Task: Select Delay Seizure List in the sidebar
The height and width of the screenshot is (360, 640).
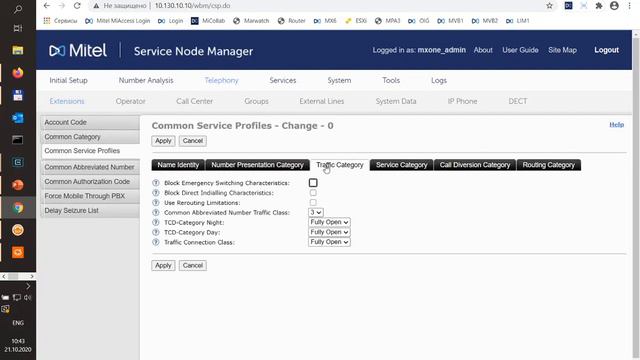Action: coord(90,211)
